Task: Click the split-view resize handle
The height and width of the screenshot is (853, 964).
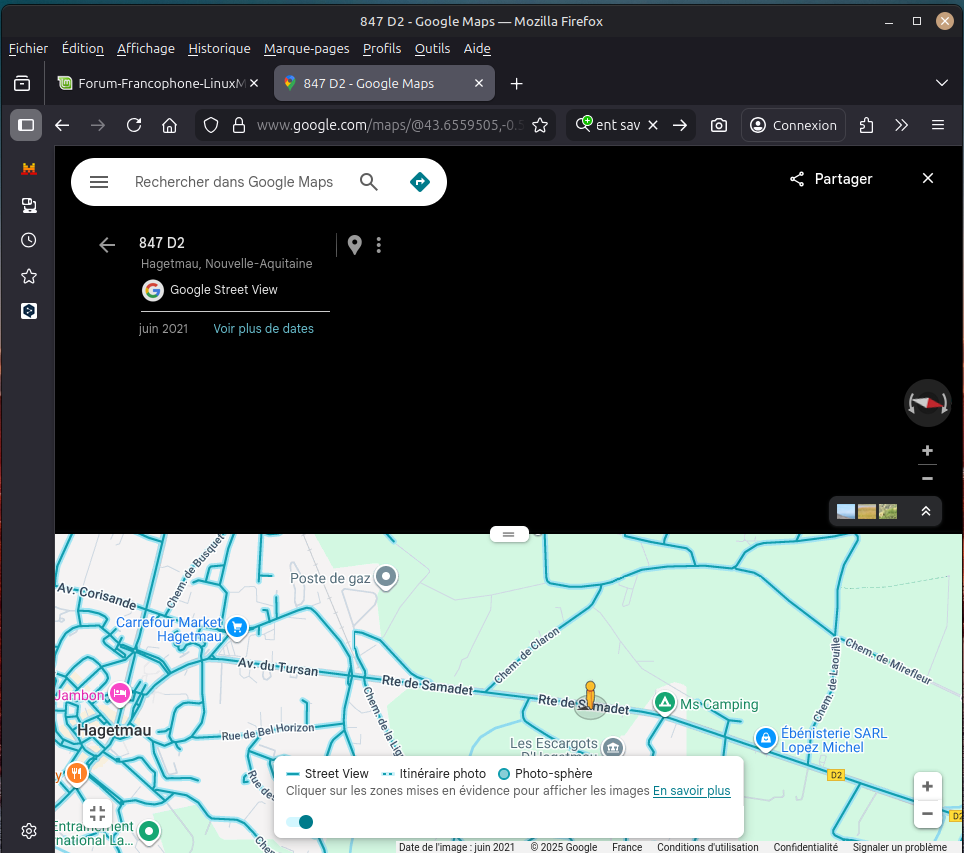Action: (x=508, y=534)
